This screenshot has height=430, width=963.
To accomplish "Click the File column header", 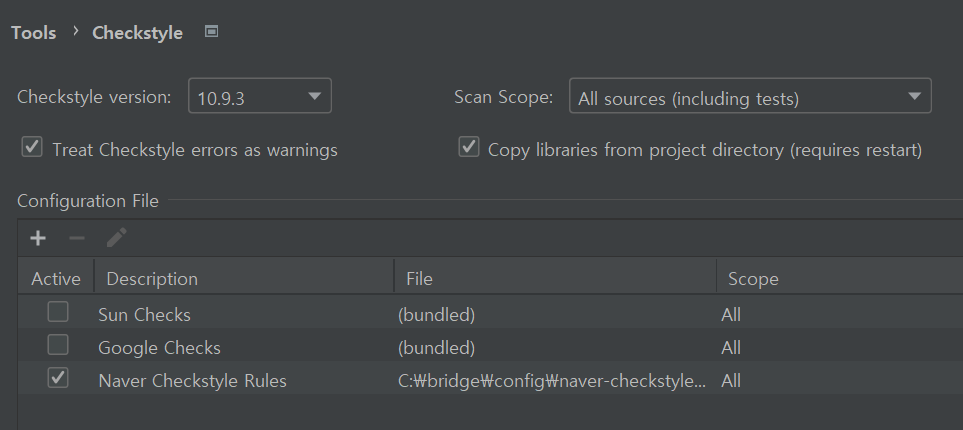I will [x=555, y=278].
